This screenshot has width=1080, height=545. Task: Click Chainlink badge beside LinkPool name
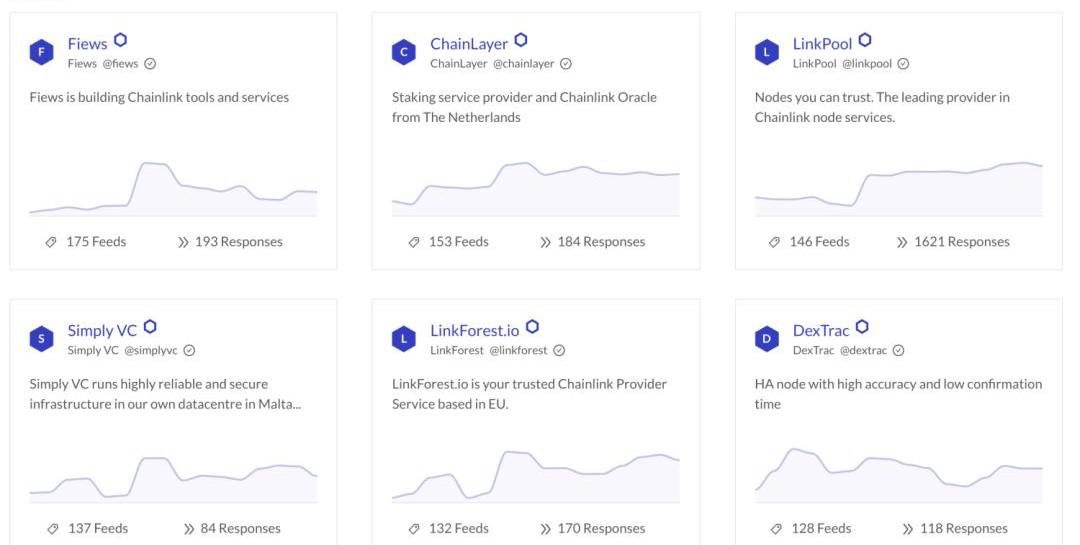click(x=865, y=41)
